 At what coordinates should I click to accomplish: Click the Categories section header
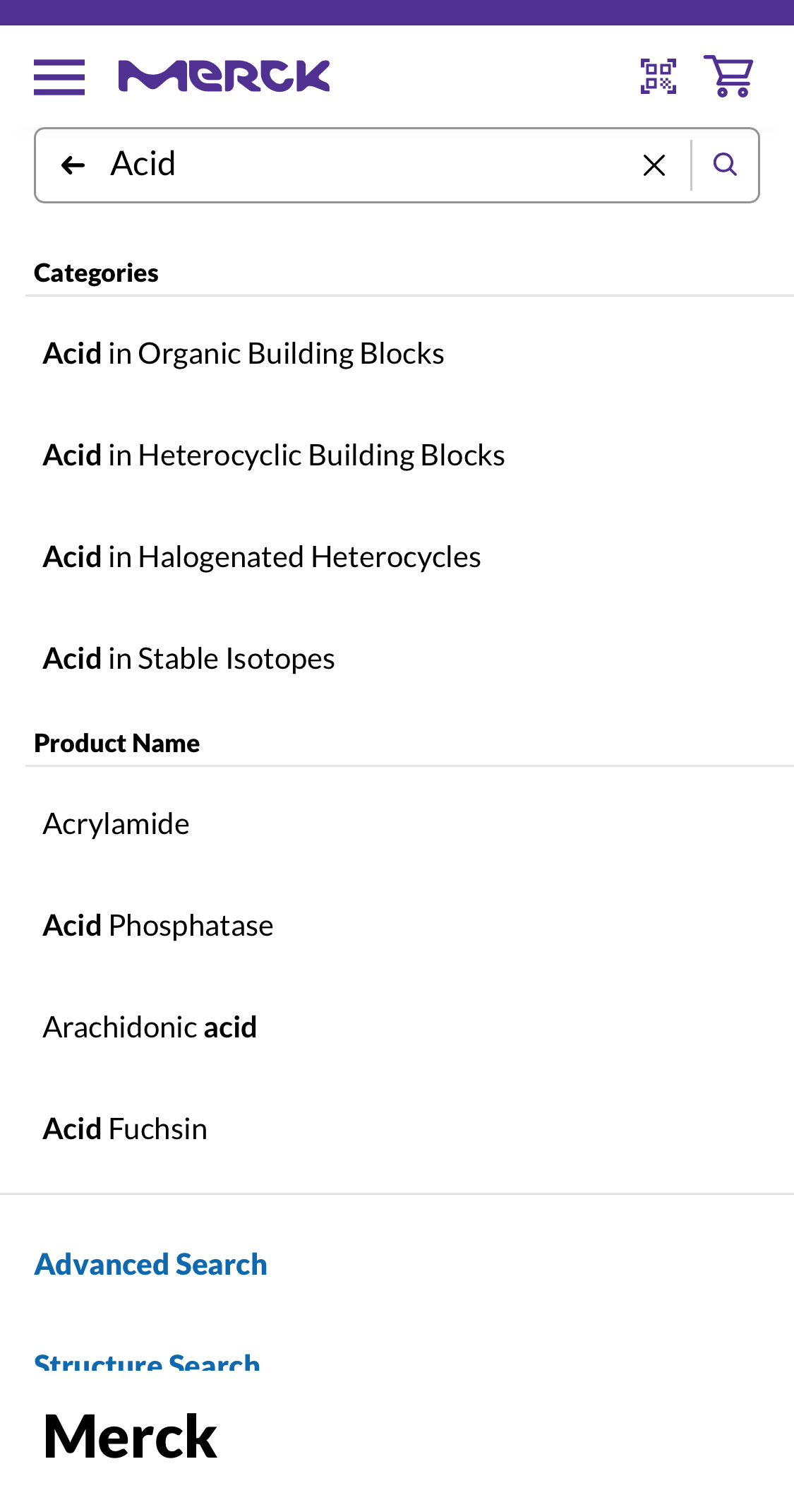(x=95, y=272)
